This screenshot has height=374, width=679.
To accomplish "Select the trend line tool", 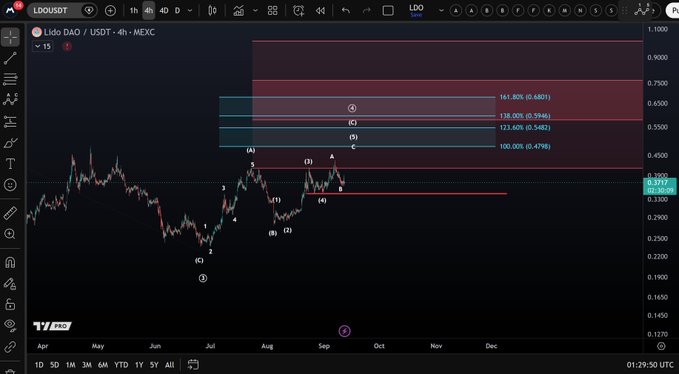I will [x=10, y=58].
